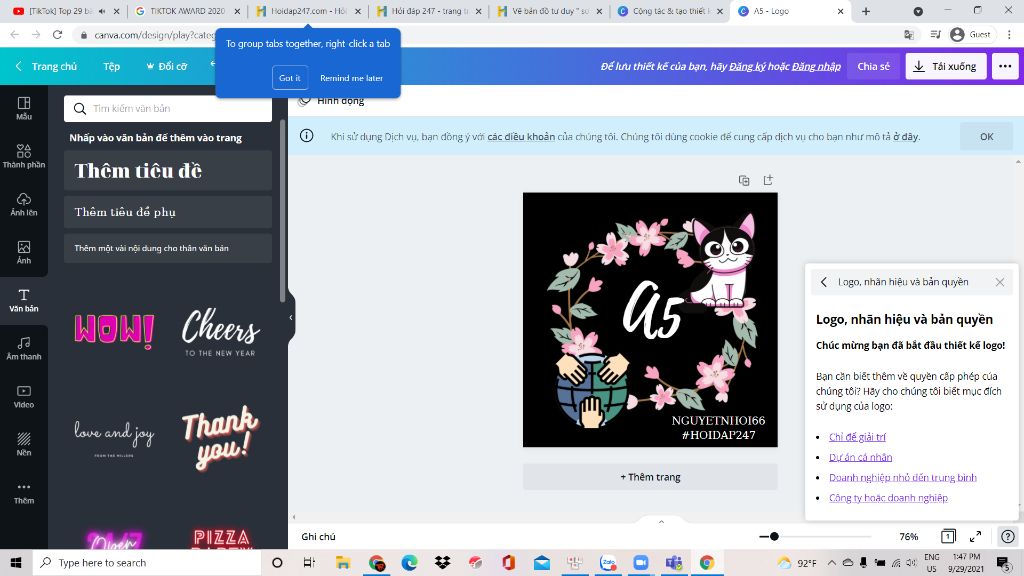The image size is (1024, 576).
Task: Switch to the Hoidap247.com browser tab
Action: 307,11
